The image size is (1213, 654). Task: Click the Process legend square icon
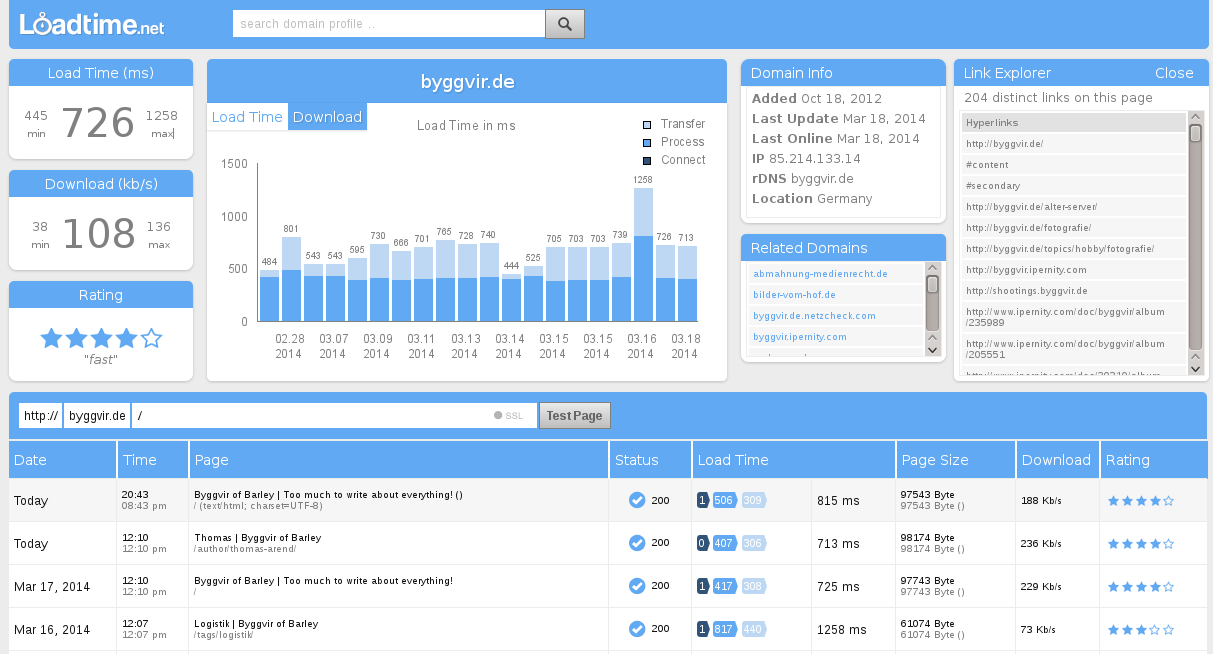coord(647,143)
